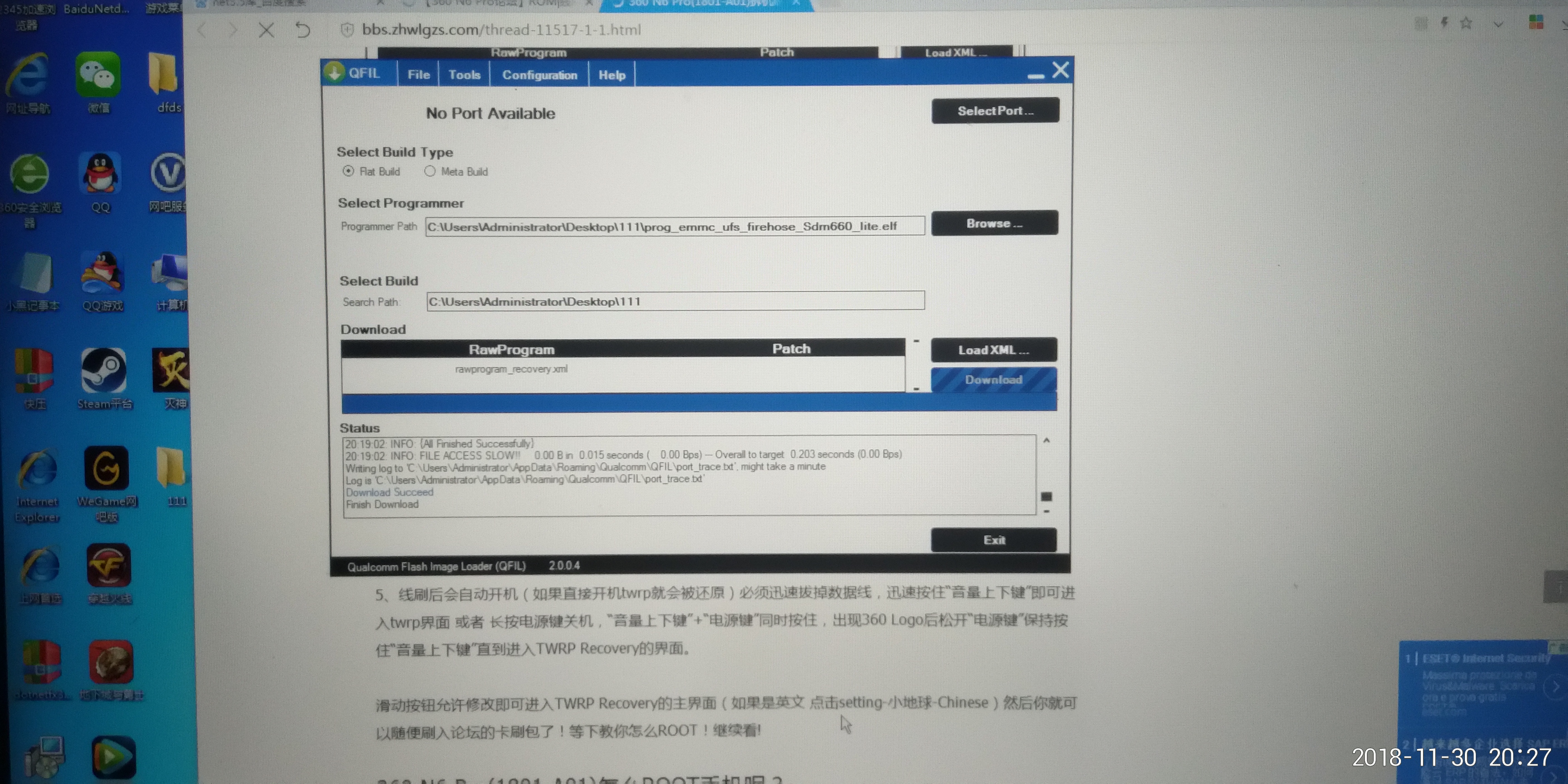Launch the 360安全浏览器 desktop shortcut
Screen dimensions: 1568x784
(x=29, y=190)
